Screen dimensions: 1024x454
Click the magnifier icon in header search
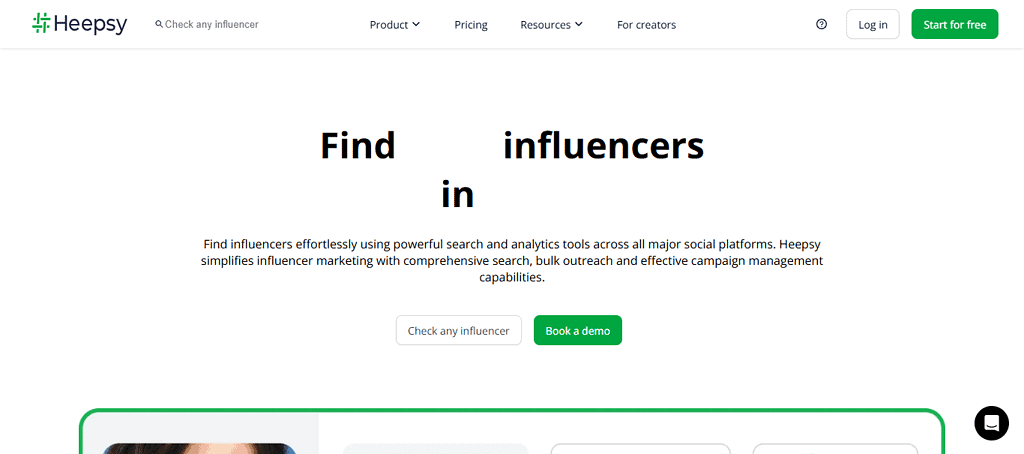coord(159,24)
